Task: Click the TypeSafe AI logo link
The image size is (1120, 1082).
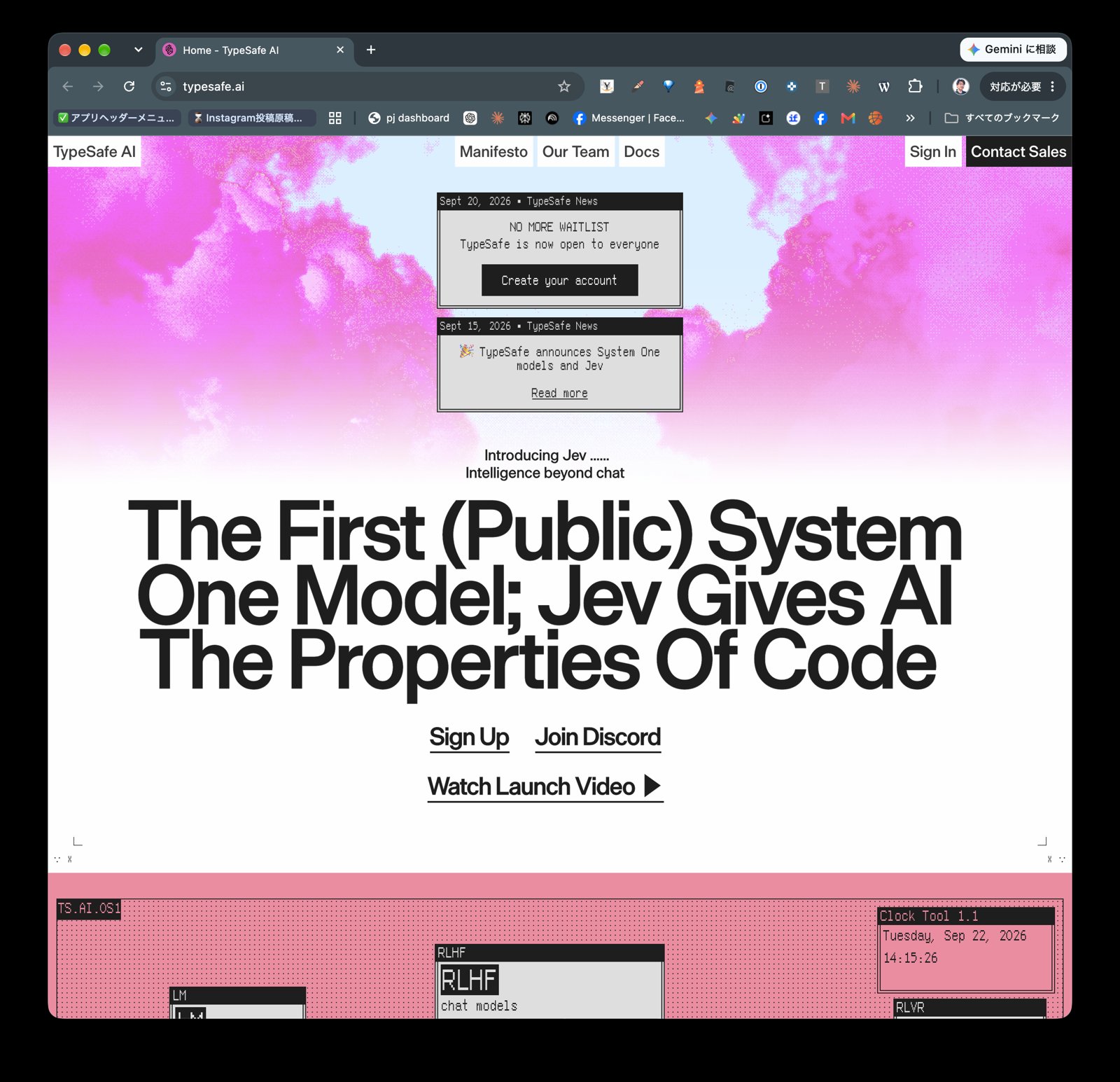Action: point(94,151)
